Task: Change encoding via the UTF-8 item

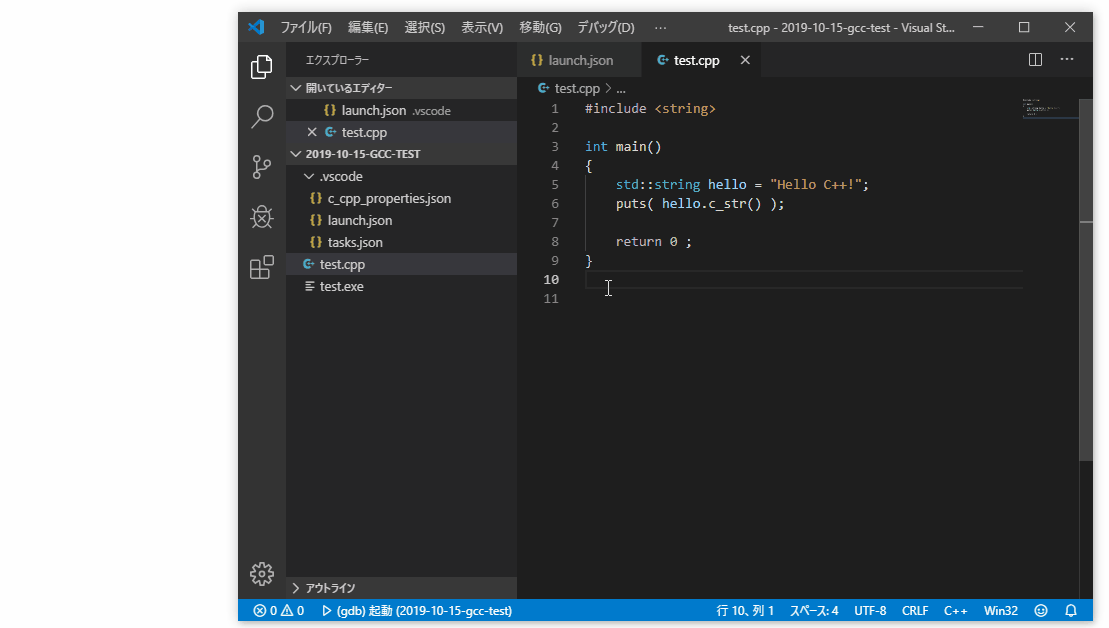Action: click(869, 610)
